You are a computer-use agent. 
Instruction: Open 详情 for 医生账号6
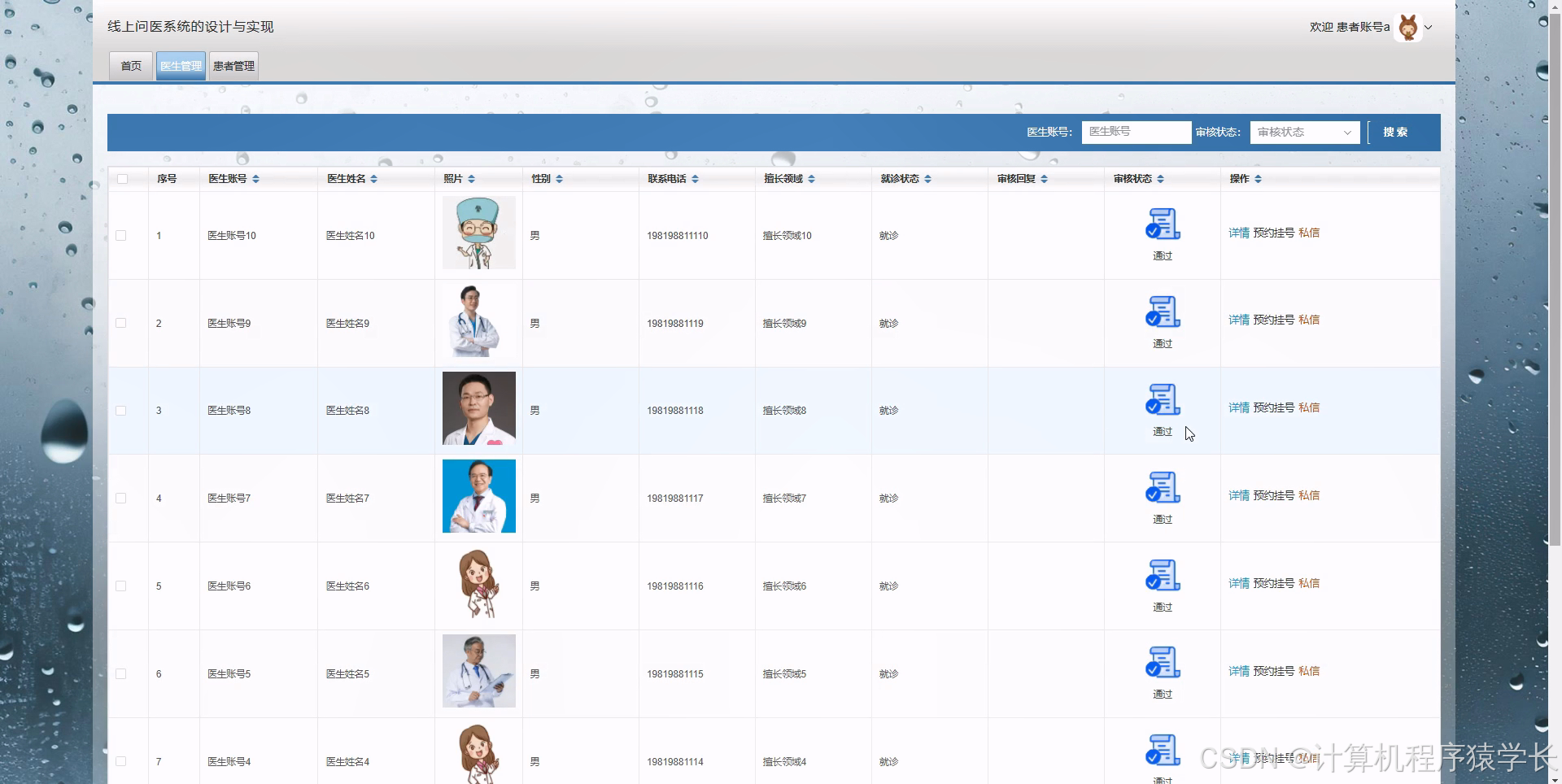[x=1239, y=583]
